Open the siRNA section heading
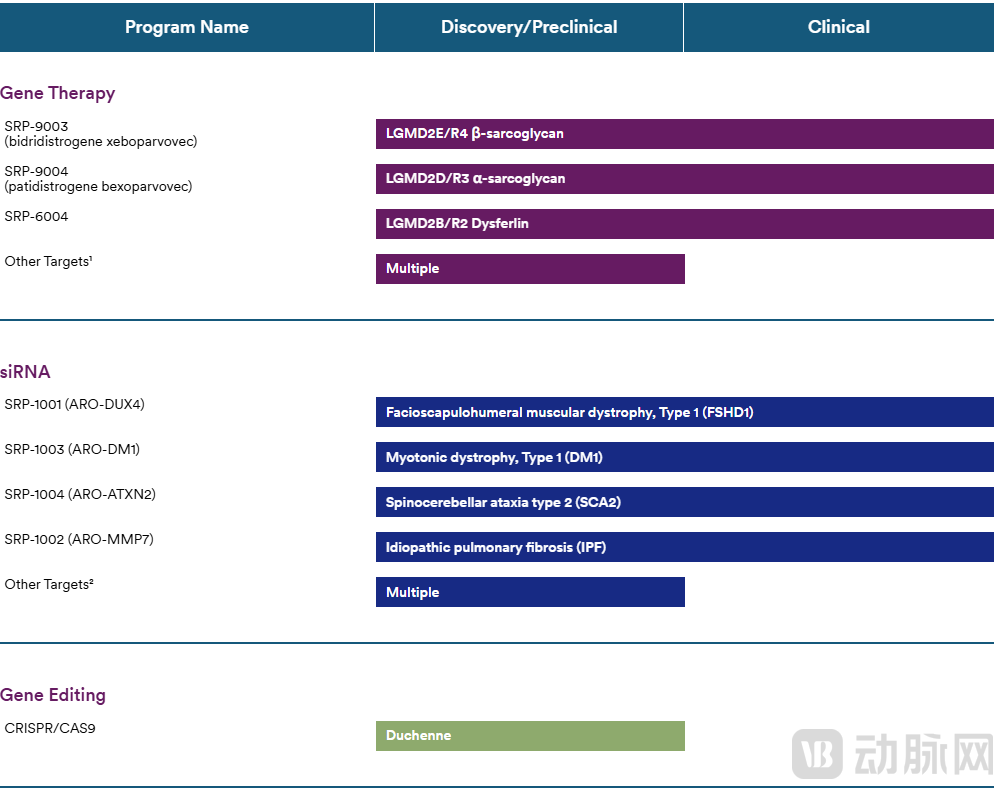Image resolution: width=1003 pixels, height=789 pixels. point(25,372)
